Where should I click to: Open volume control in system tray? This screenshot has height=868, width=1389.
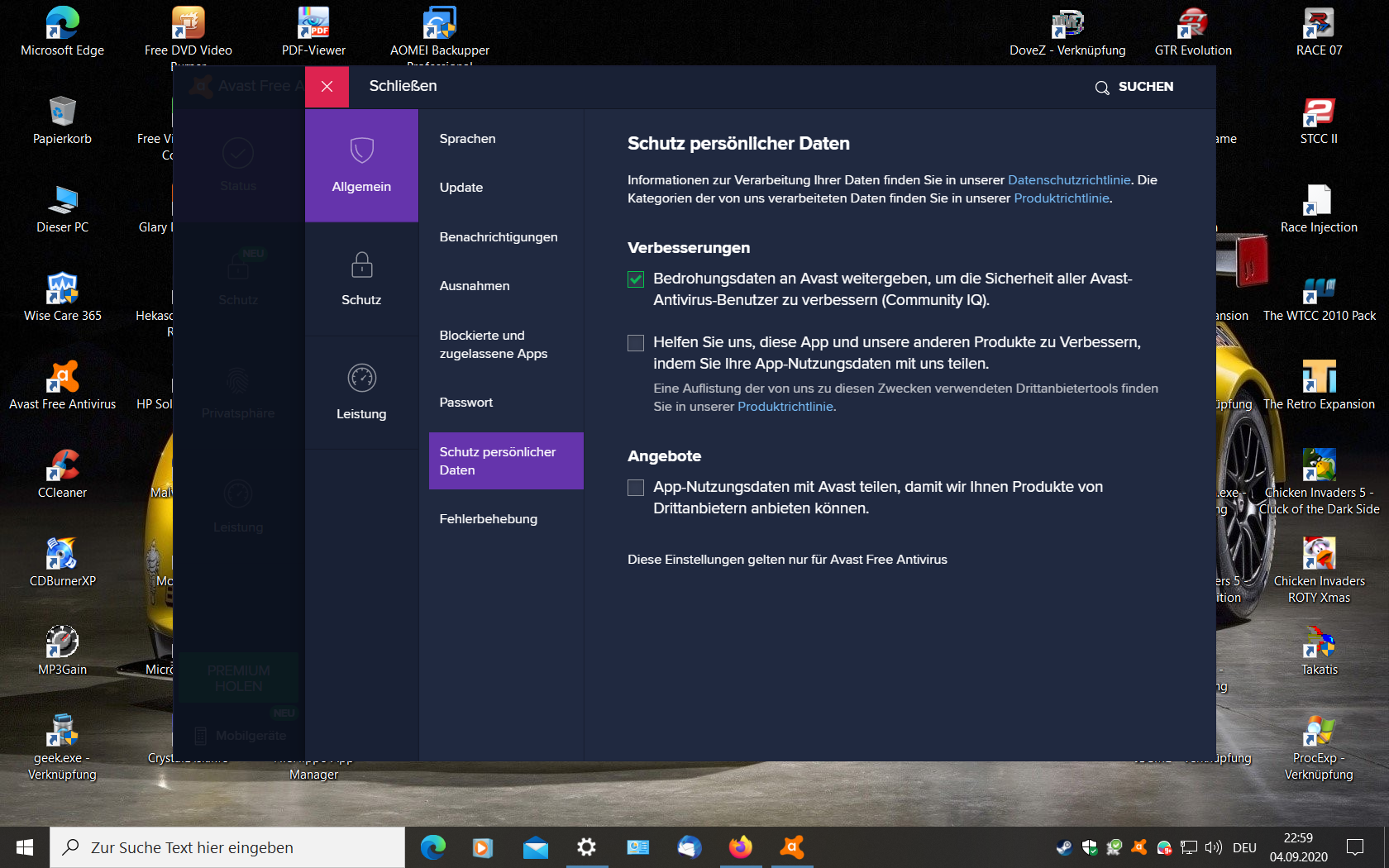[x=1214, y=847]
